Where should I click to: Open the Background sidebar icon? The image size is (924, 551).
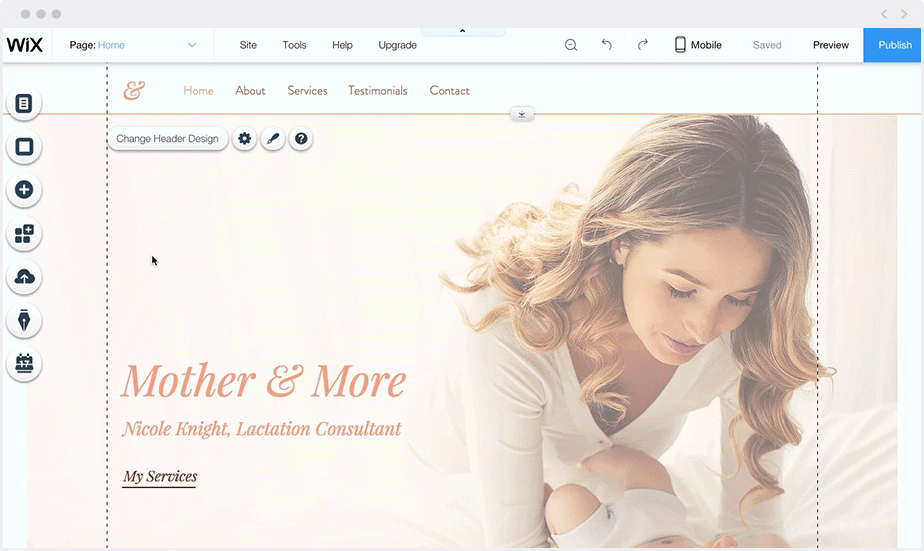[24, 147]
